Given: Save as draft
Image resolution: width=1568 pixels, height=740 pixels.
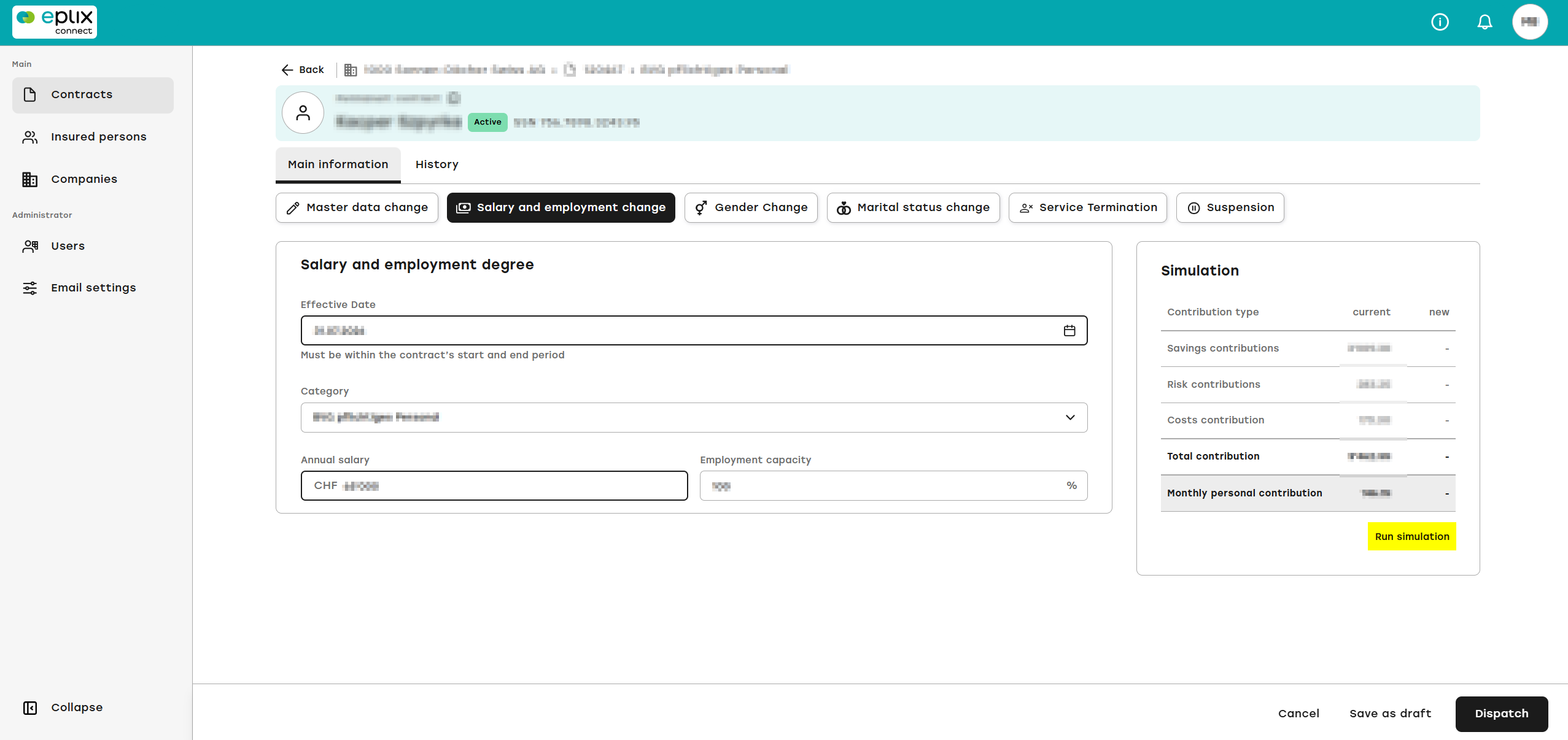Looking at the screenshot, I should [1390, 714].
